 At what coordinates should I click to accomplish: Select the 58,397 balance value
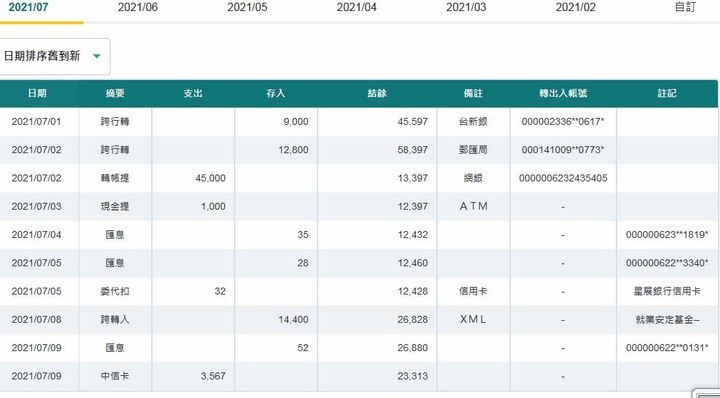click(412, 150)
